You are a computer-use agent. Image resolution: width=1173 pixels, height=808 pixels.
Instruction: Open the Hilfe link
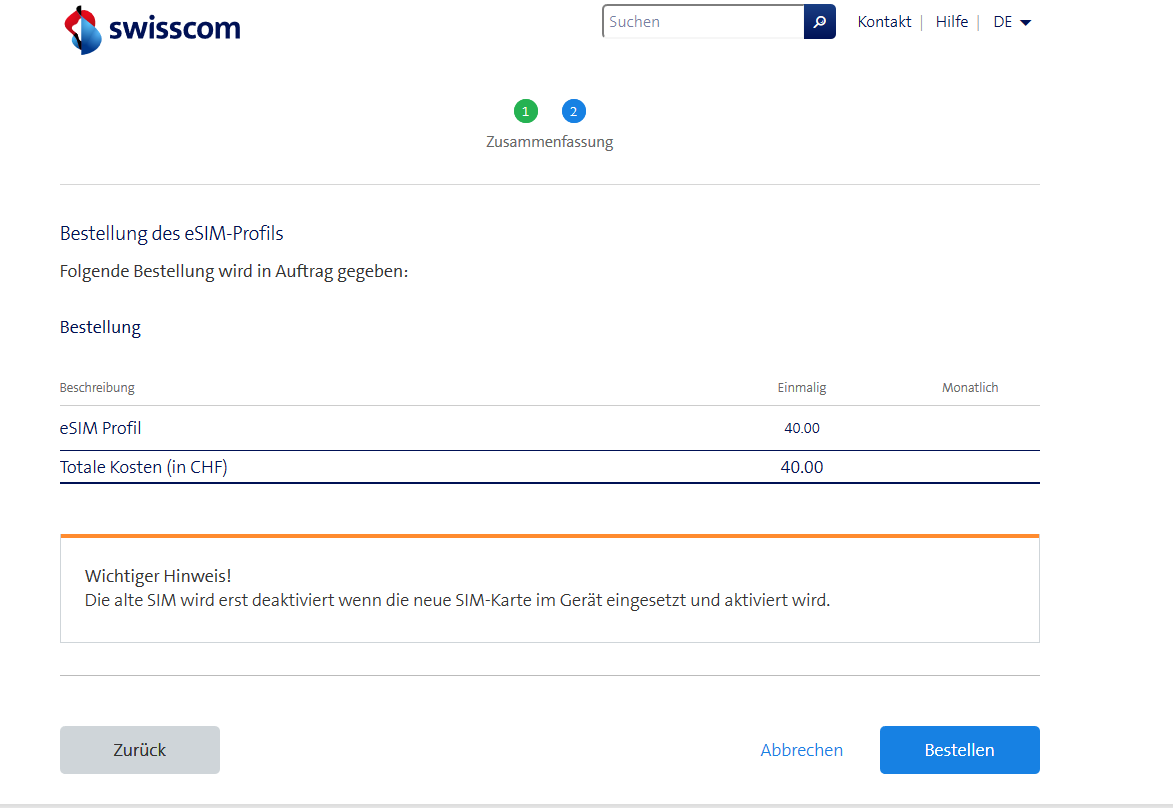coord(951,22)
